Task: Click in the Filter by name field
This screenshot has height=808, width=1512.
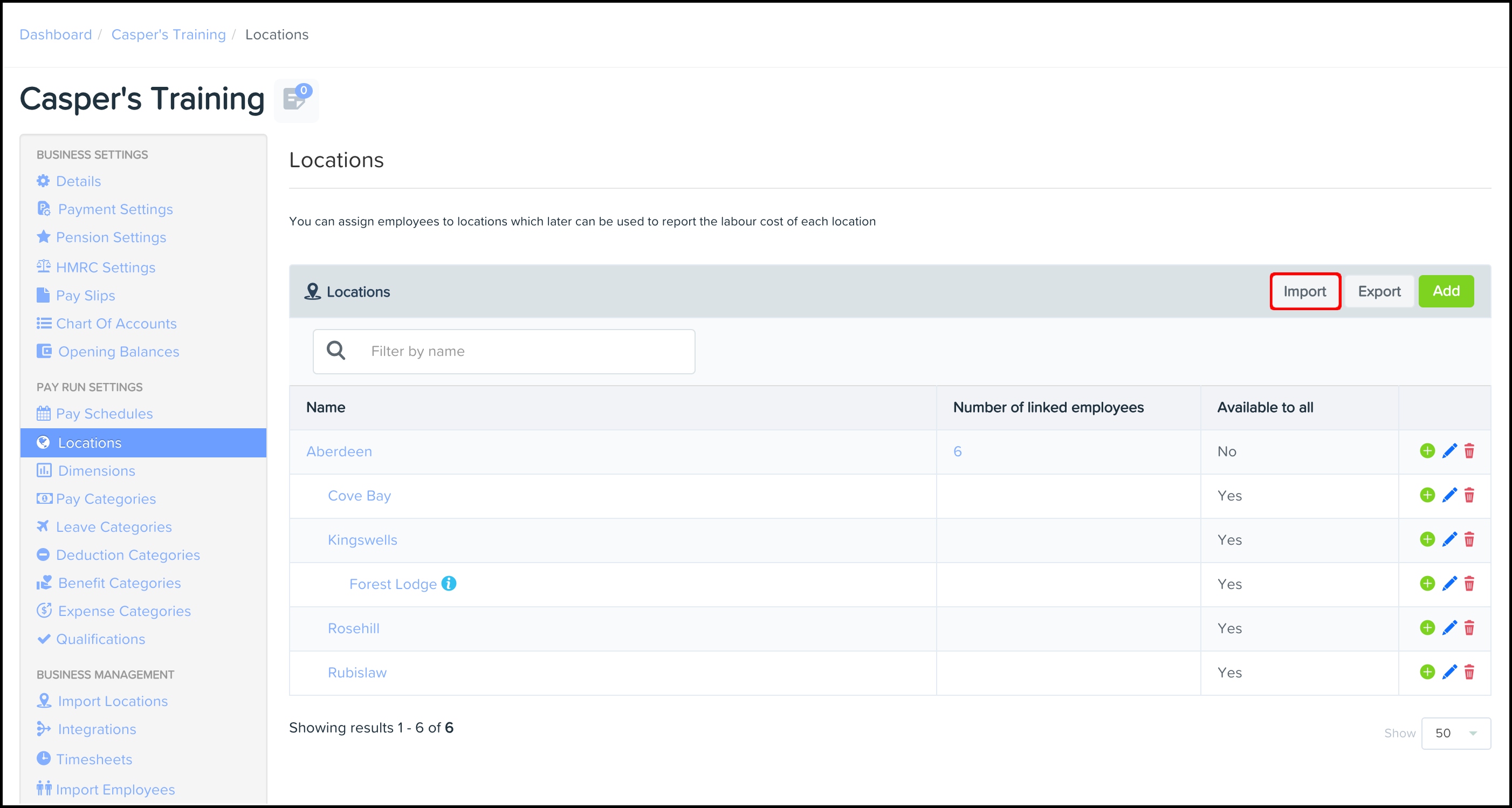Action: [523, 351]
